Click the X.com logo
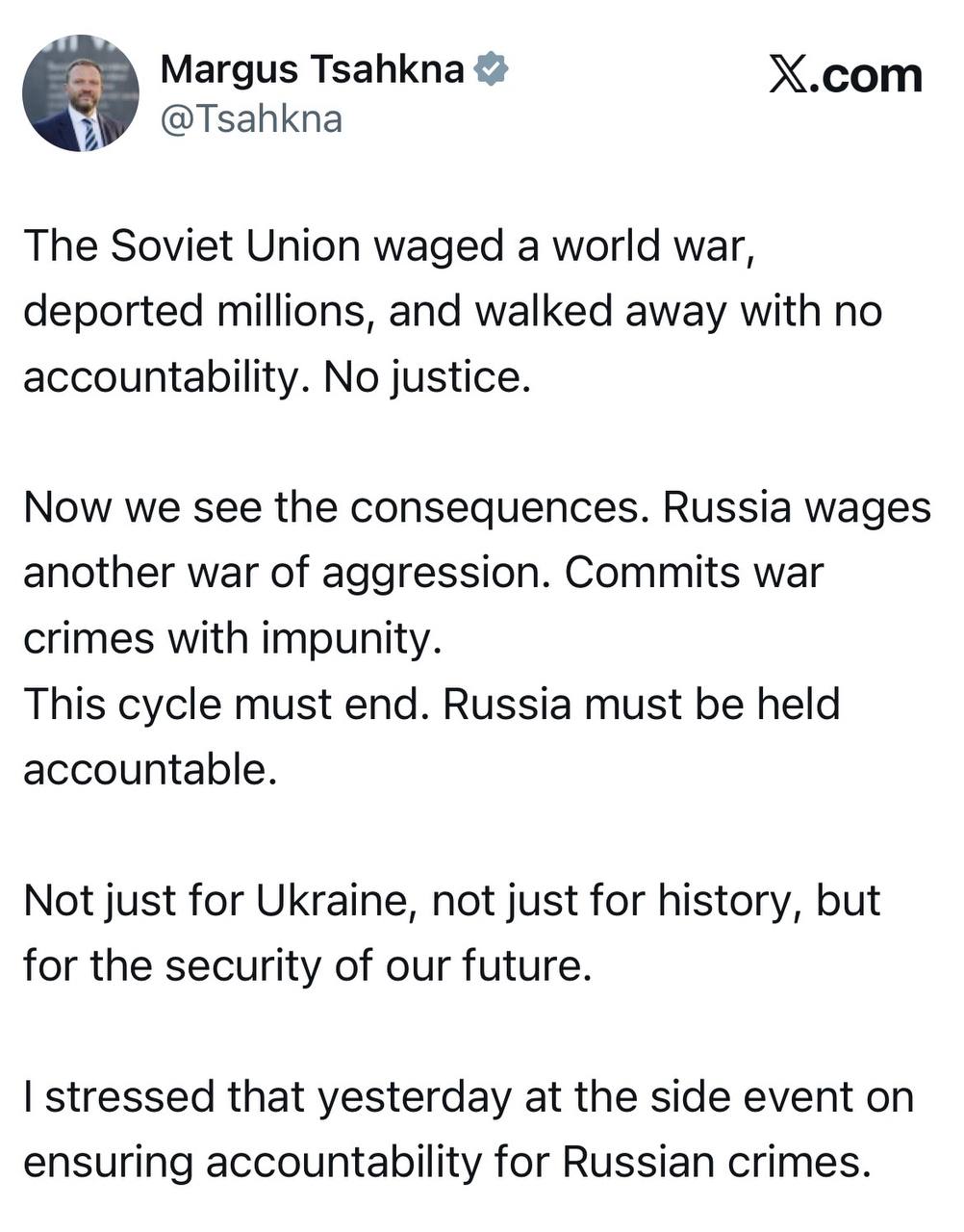Screen dimensions: 964x1232 [845, 74]
